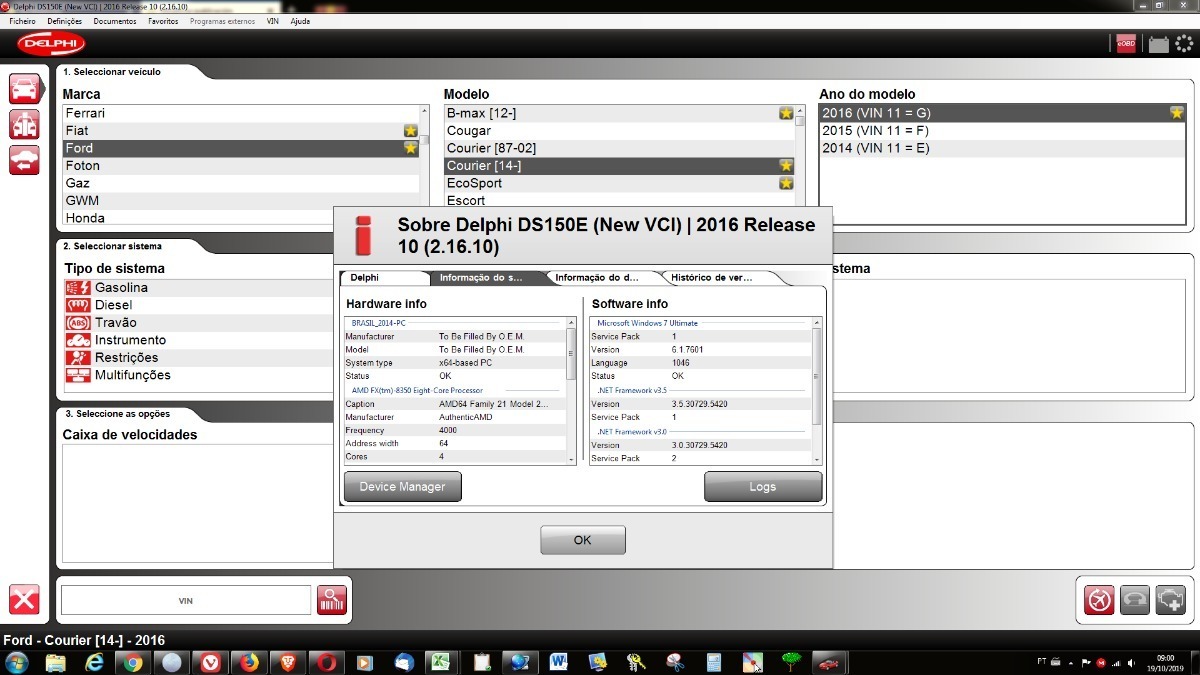
Task: Open Firefox from taskbar
Action: [x=248, y=662]
